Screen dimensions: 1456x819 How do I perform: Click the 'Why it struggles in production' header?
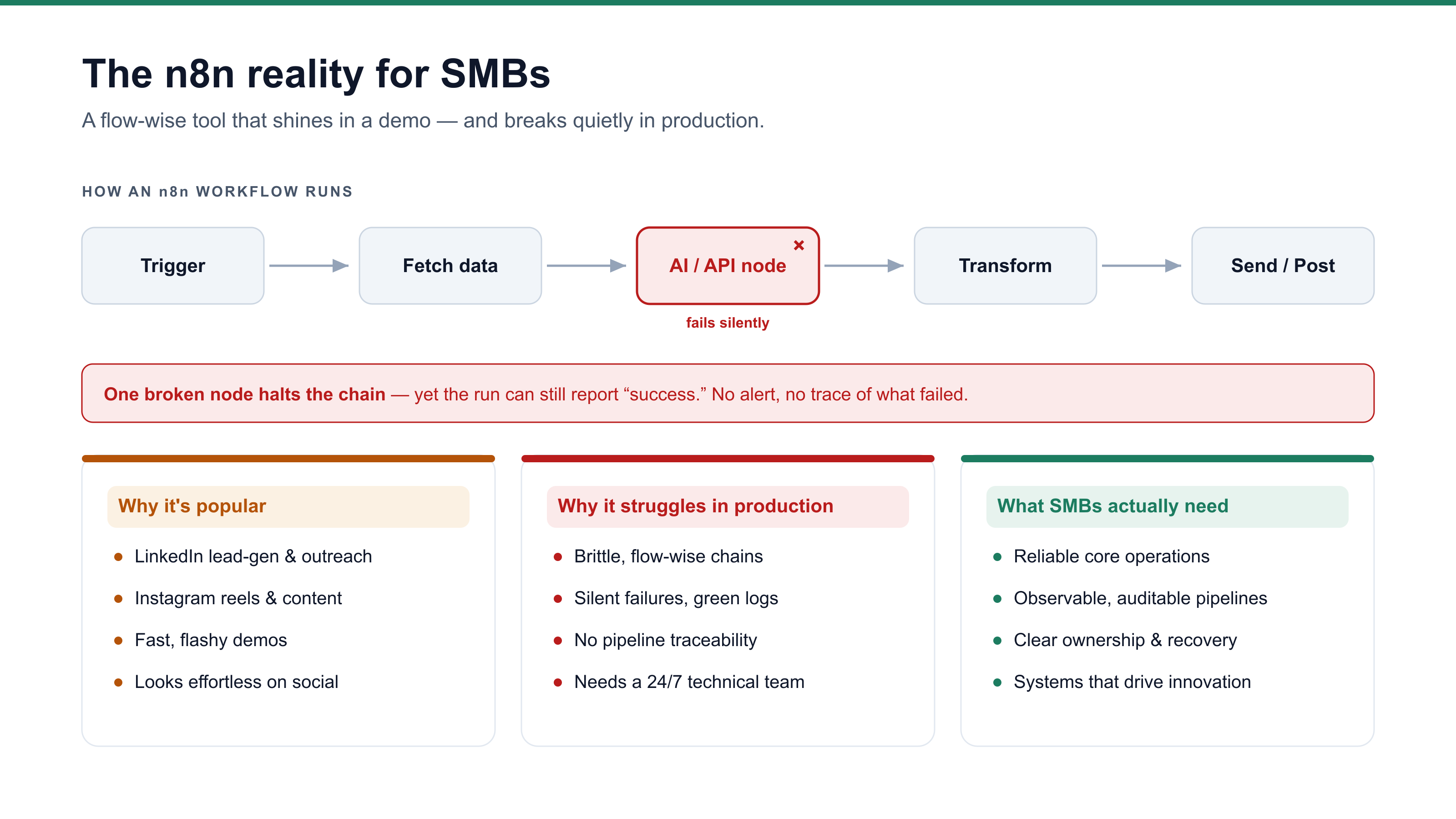[728, 506]
